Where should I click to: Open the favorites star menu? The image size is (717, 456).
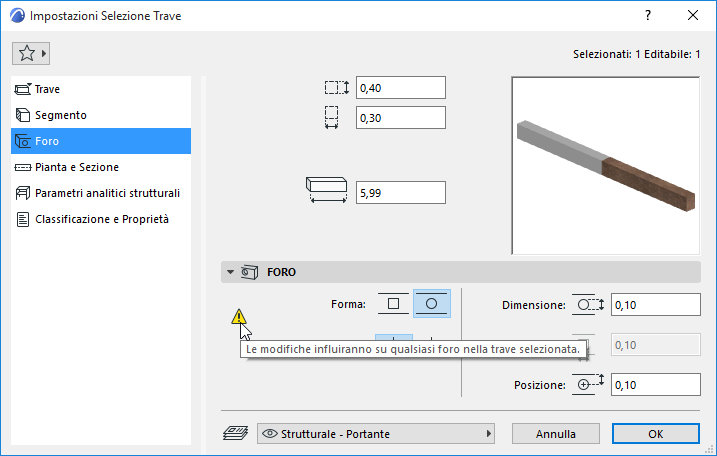[x=30, y=53]
